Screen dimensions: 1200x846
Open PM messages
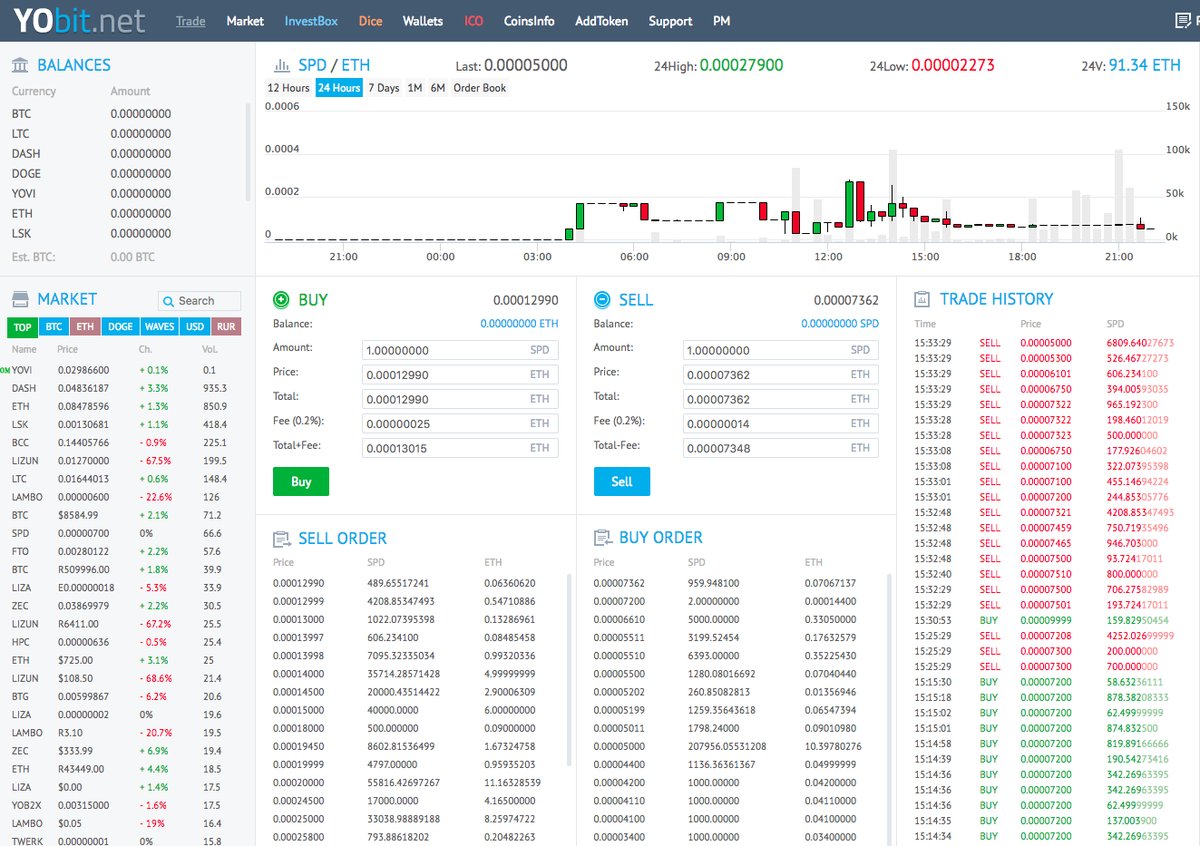coord(721,20)
